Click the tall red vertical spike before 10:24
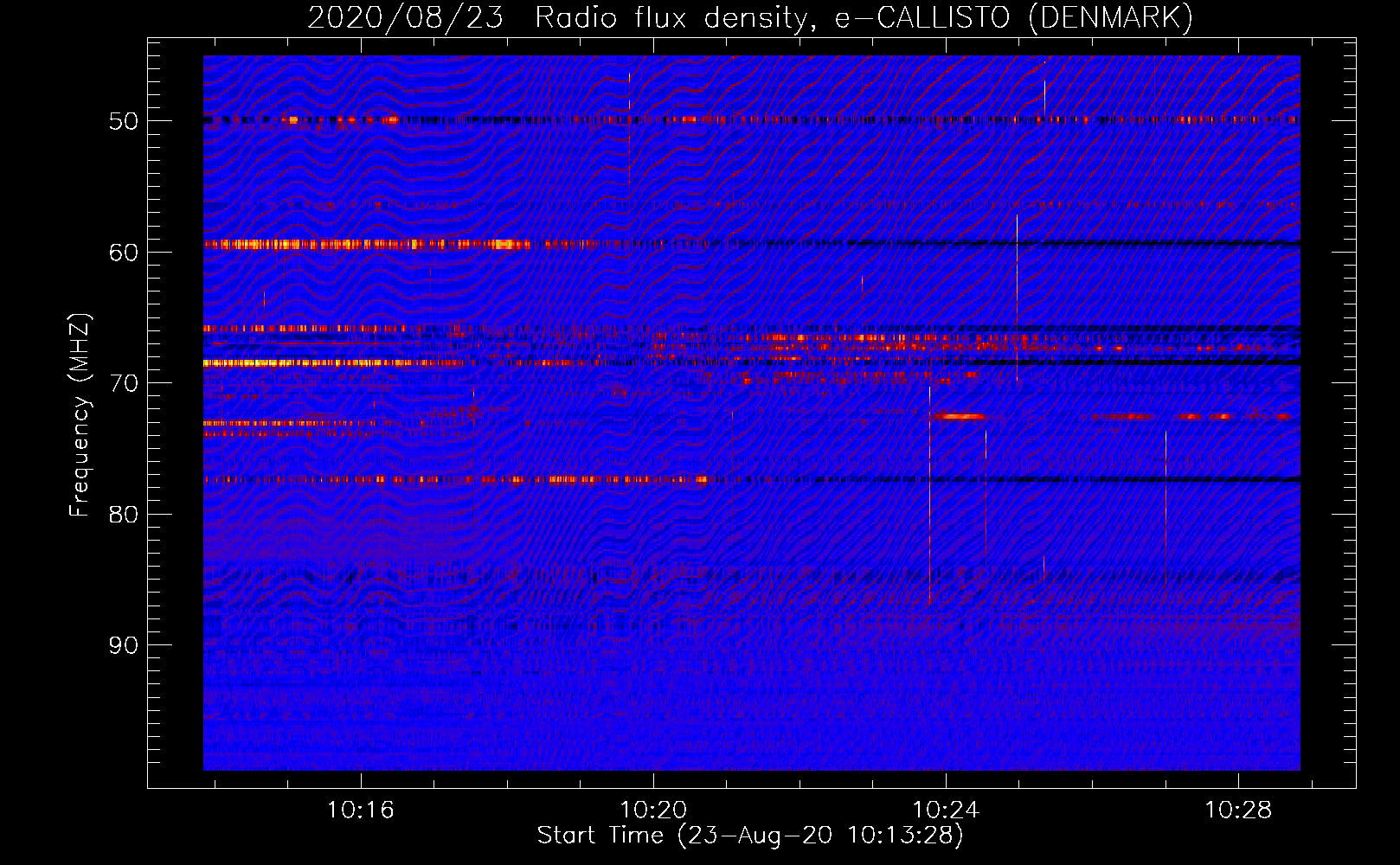This screenshot has width=1400, height=865. point(929,495)
